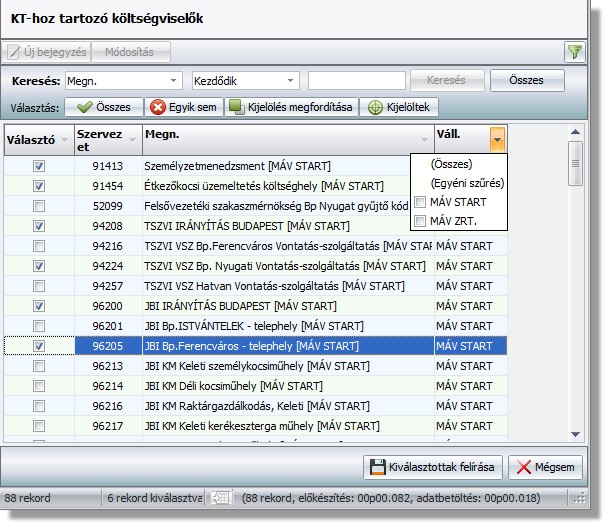Save with Kiválasztottak felírása button
This screenshot has width=606, height=525.
point(432,467)
